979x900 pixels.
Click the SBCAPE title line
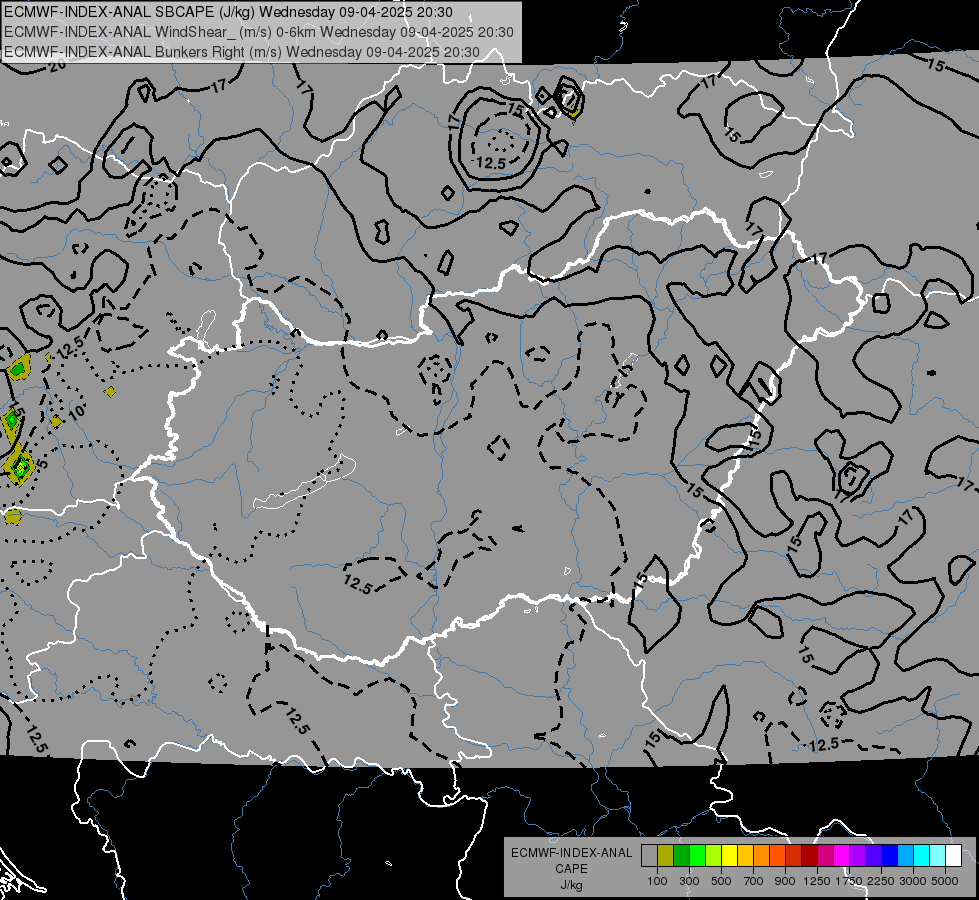229,12
